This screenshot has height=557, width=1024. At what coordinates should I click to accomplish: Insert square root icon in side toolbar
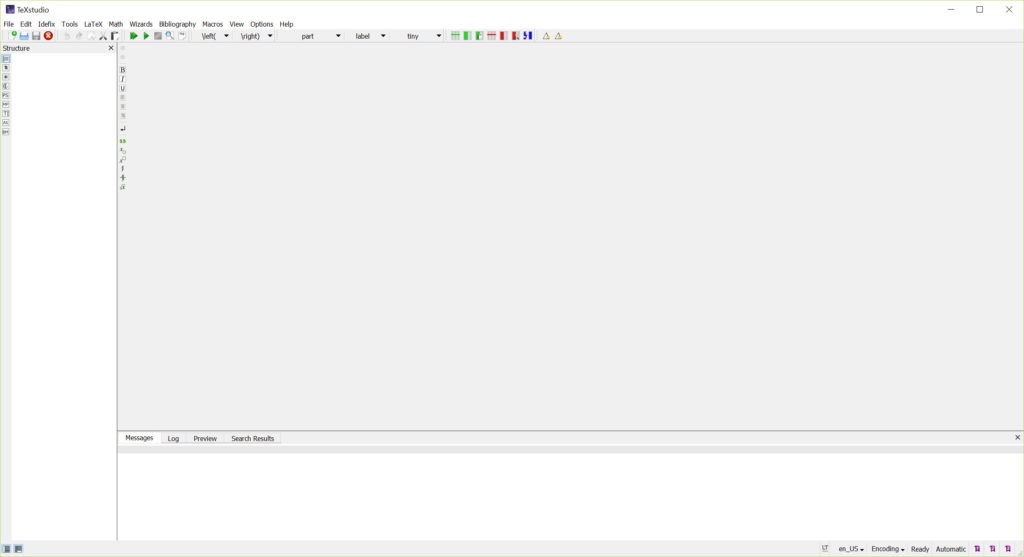(x=123, y=187)
